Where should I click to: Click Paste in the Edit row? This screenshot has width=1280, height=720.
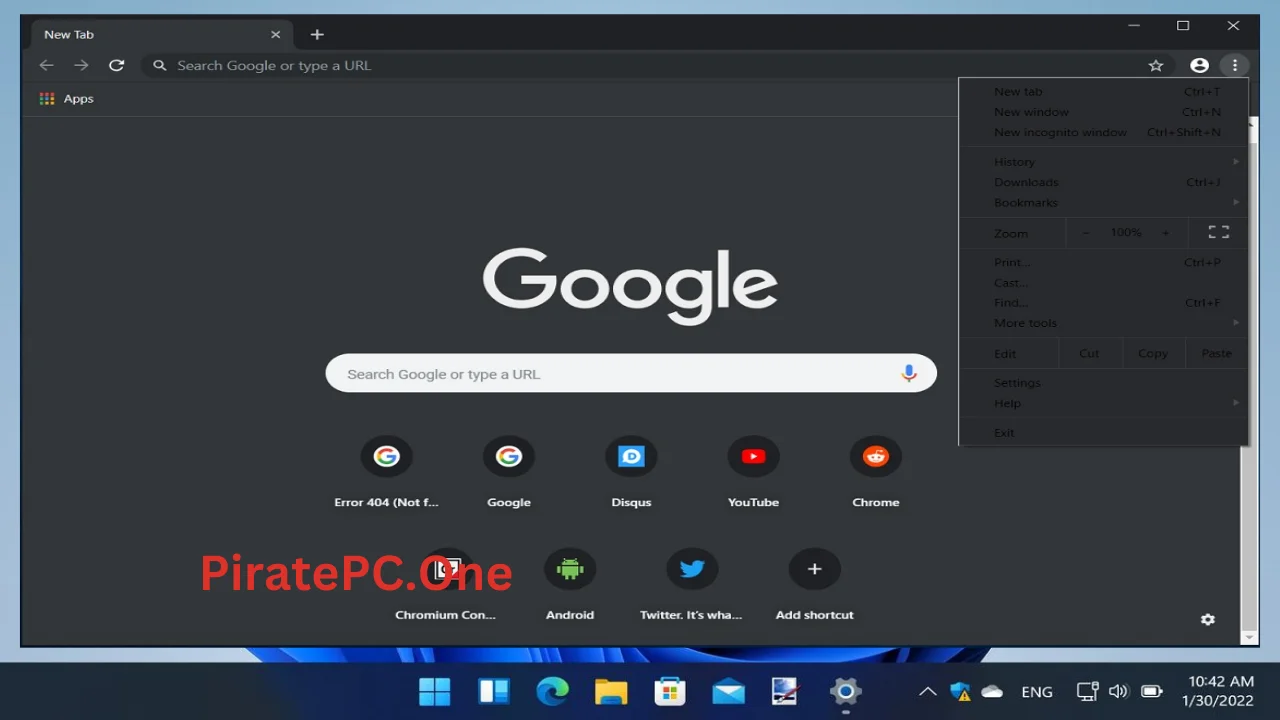[1216, 353]
